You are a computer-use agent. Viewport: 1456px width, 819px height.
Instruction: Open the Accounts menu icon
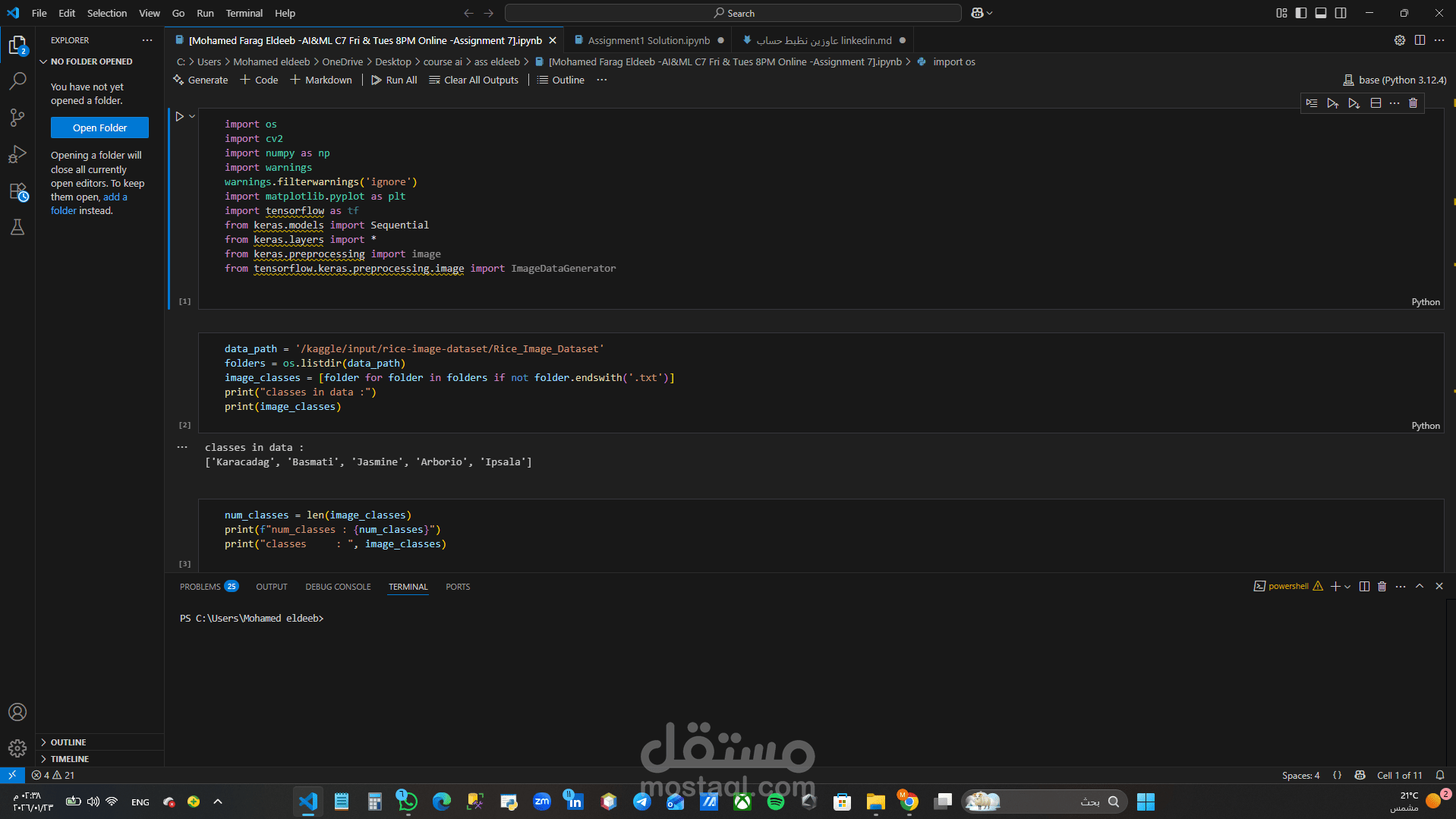point(17,712)
